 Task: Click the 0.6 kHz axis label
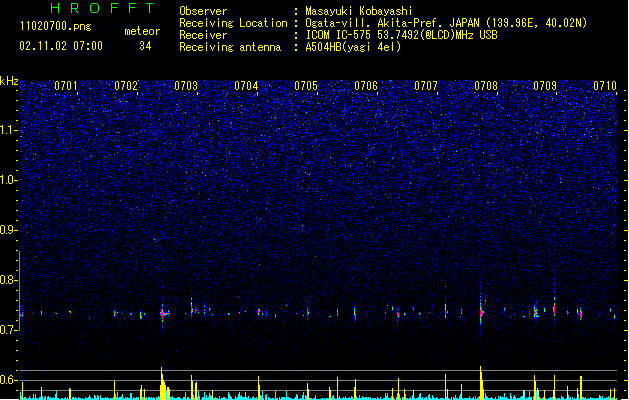(8, 380)
